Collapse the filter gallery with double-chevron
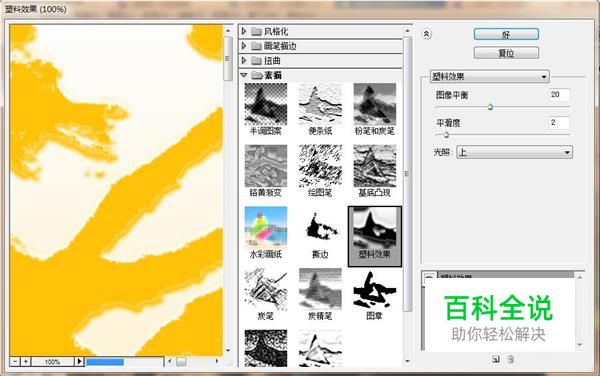Viewport: 600px width, 376px height. pos(426,34)
